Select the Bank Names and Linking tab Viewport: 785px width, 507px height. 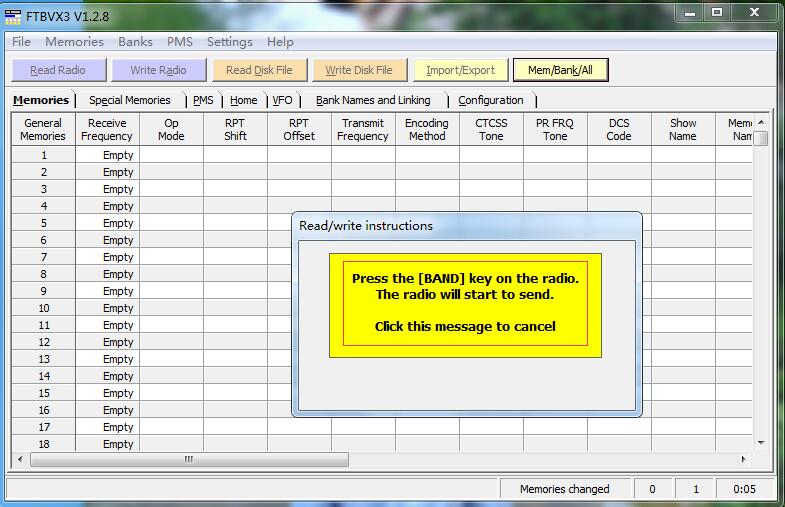pyautogui.click(x=373, y=100)
